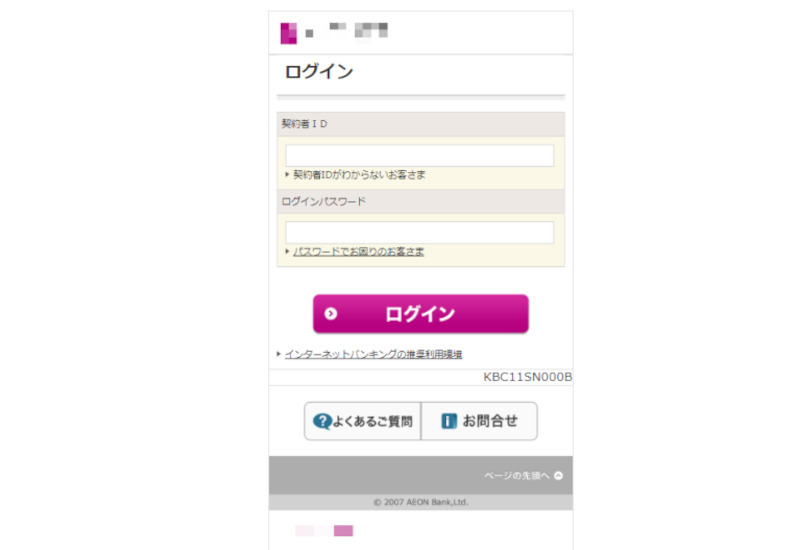Click the KBC11SN000B screen code text
The height and width of the screenshot is (550, 797).
point(528,377)
